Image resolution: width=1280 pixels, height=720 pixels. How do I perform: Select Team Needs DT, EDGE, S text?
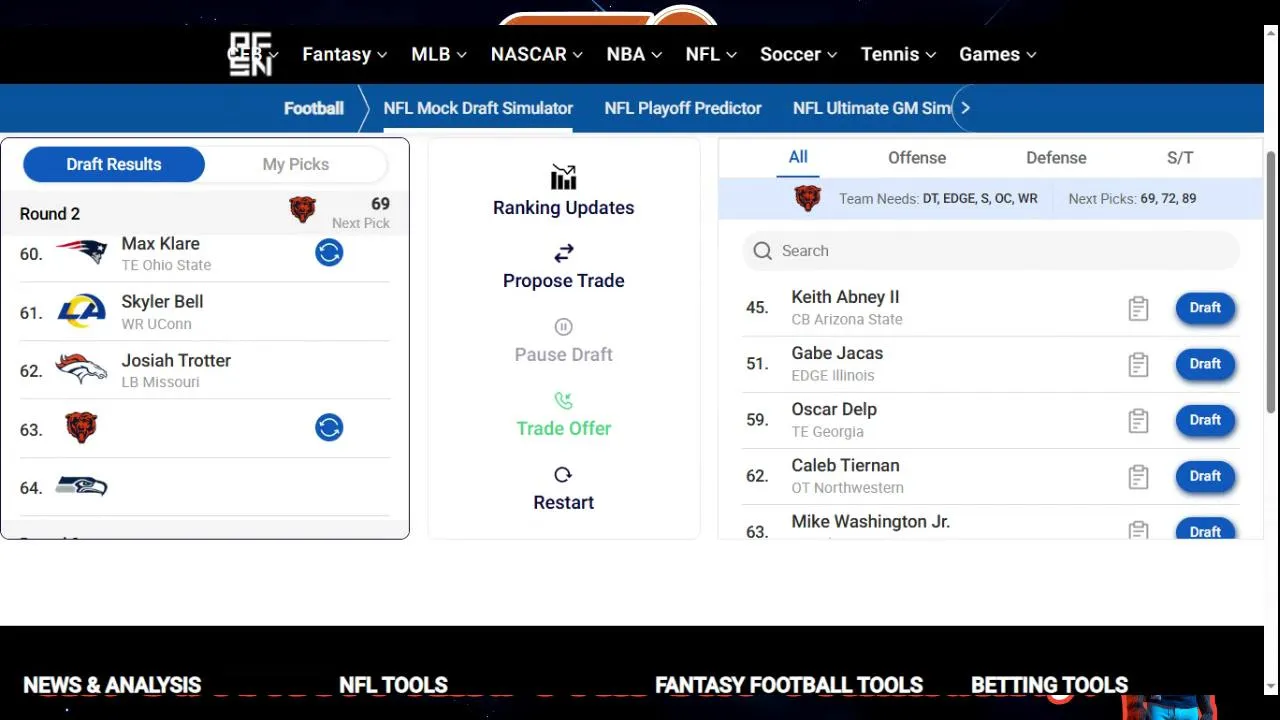tap(938, 198)
